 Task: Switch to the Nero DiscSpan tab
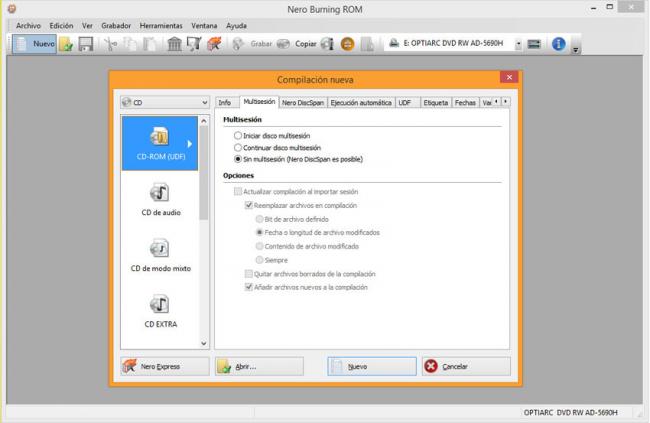303,102
